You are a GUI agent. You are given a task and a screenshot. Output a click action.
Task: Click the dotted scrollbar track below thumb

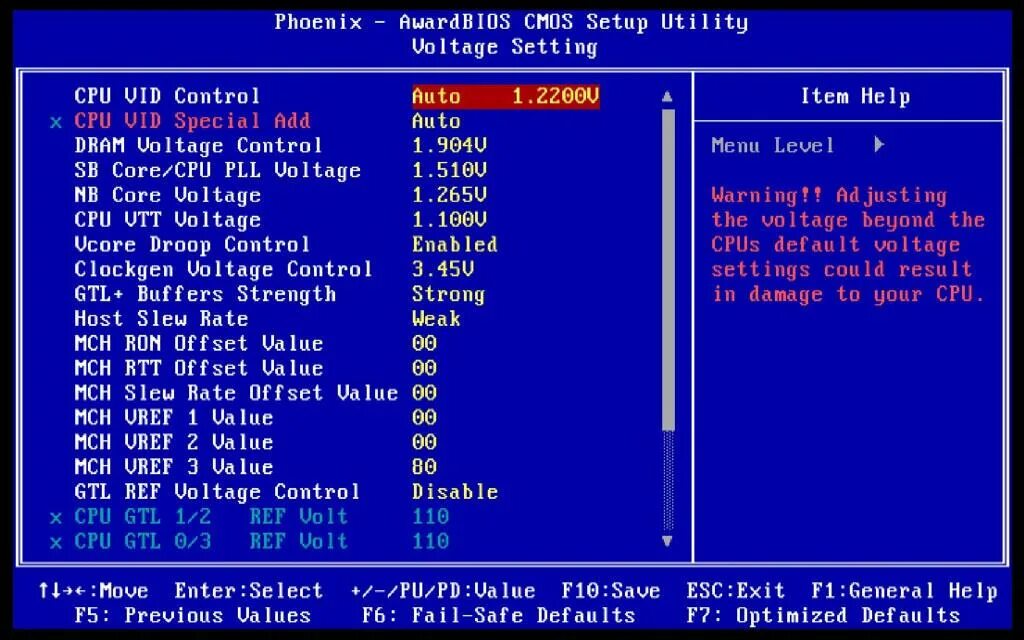[667, 480]
